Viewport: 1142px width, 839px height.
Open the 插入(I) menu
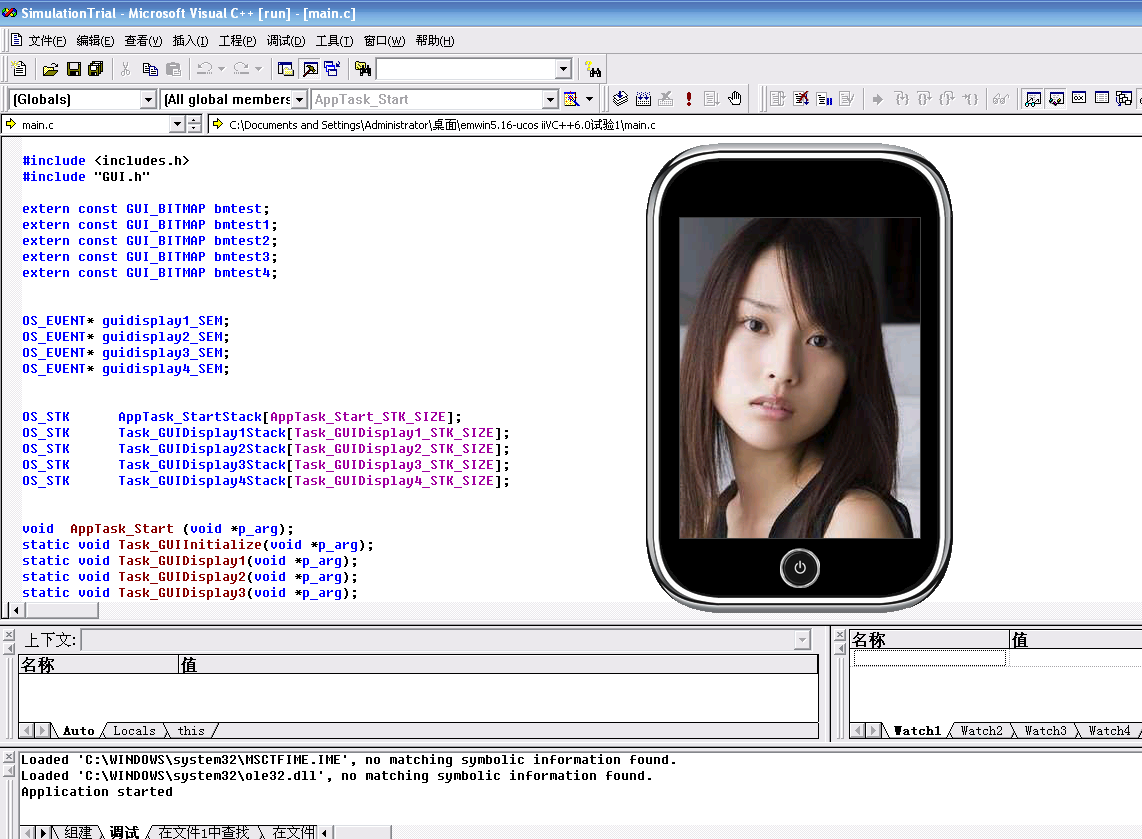(x=190, y=41)
